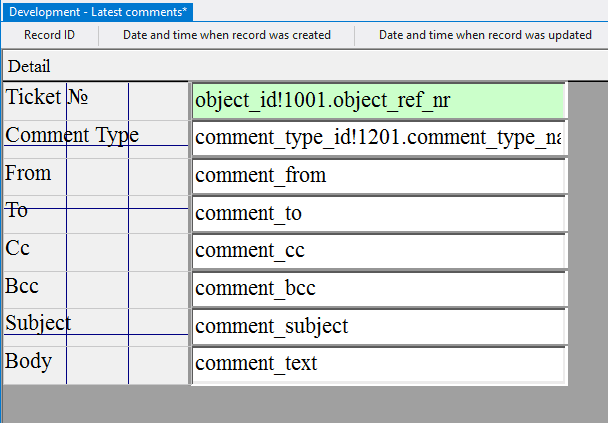The width and height of the screenshot is (608, 423).
Task: Select the Detail band header
Action: pos(29,66)
